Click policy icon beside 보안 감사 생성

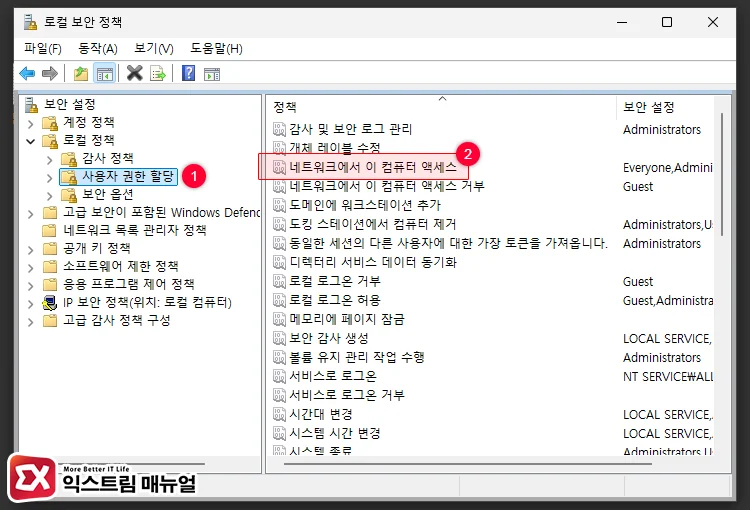click(279, 338)
